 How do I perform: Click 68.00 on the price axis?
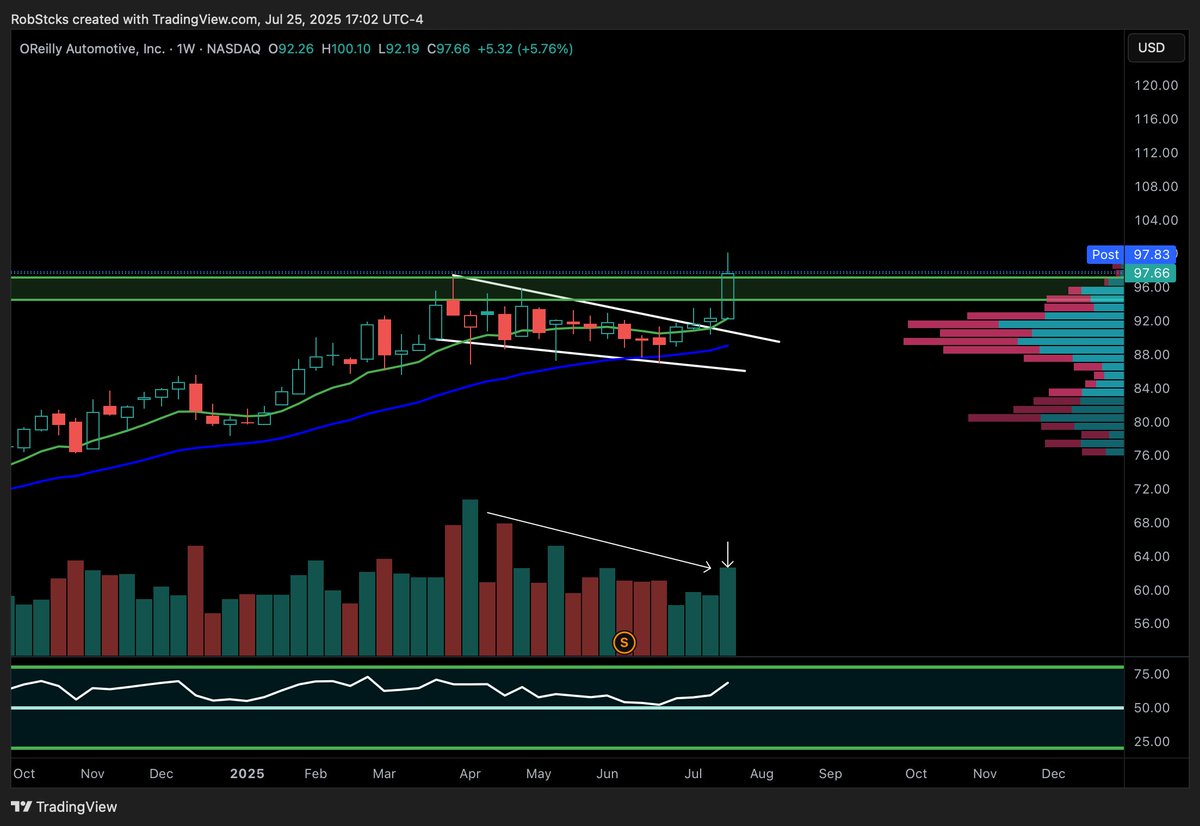click(1152, 523)
